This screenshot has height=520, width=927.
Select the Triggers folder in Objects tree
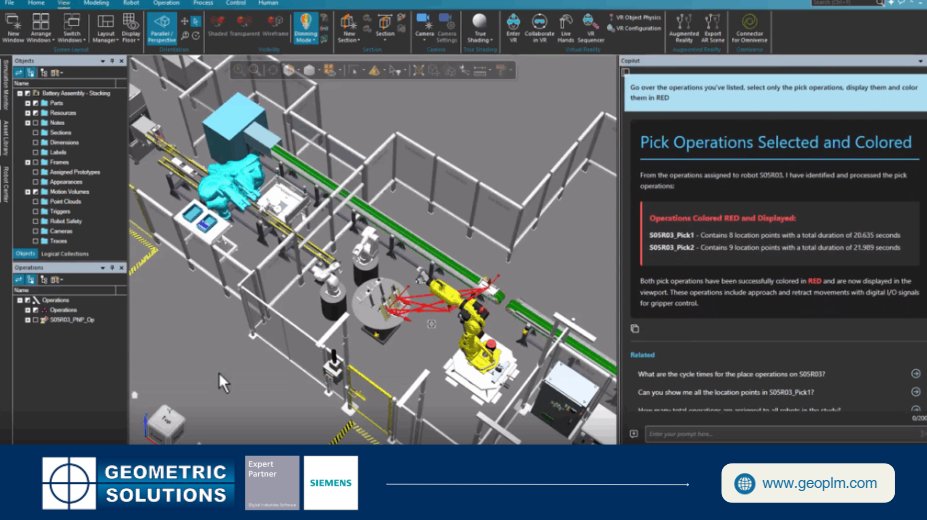[x=60, y=212]
